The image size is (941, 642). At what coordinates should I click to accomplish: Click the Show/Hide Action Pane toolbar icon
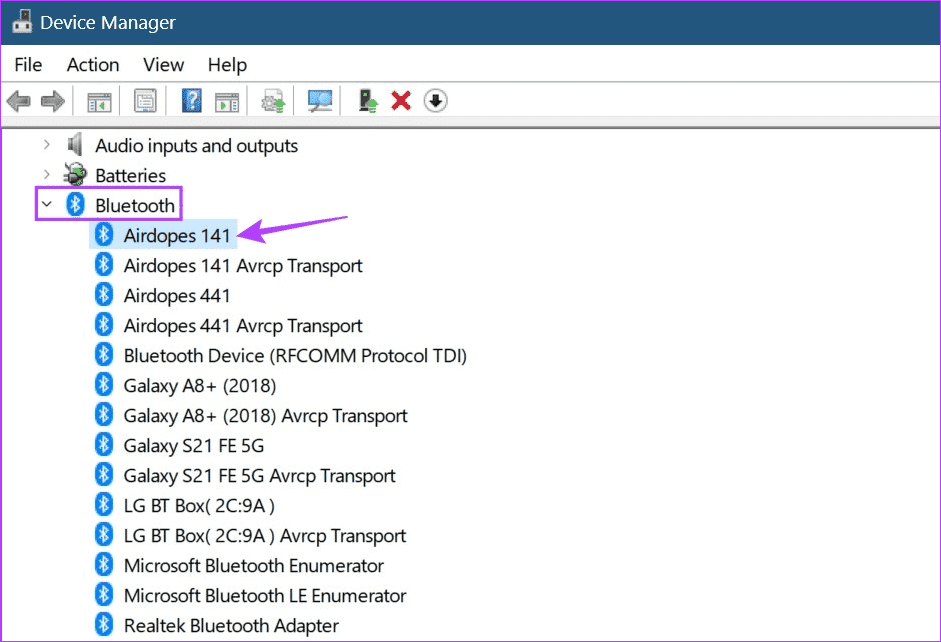[x=227, y=101]
